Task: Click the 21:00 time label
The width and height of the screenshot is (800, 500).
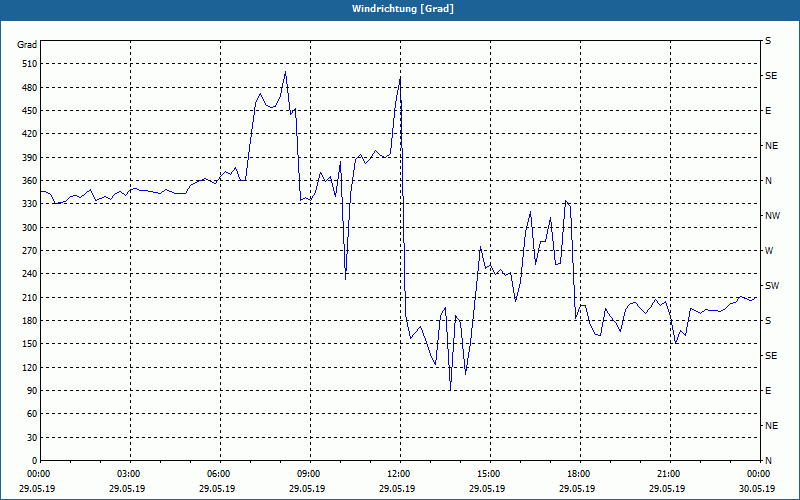Action: 669,474
